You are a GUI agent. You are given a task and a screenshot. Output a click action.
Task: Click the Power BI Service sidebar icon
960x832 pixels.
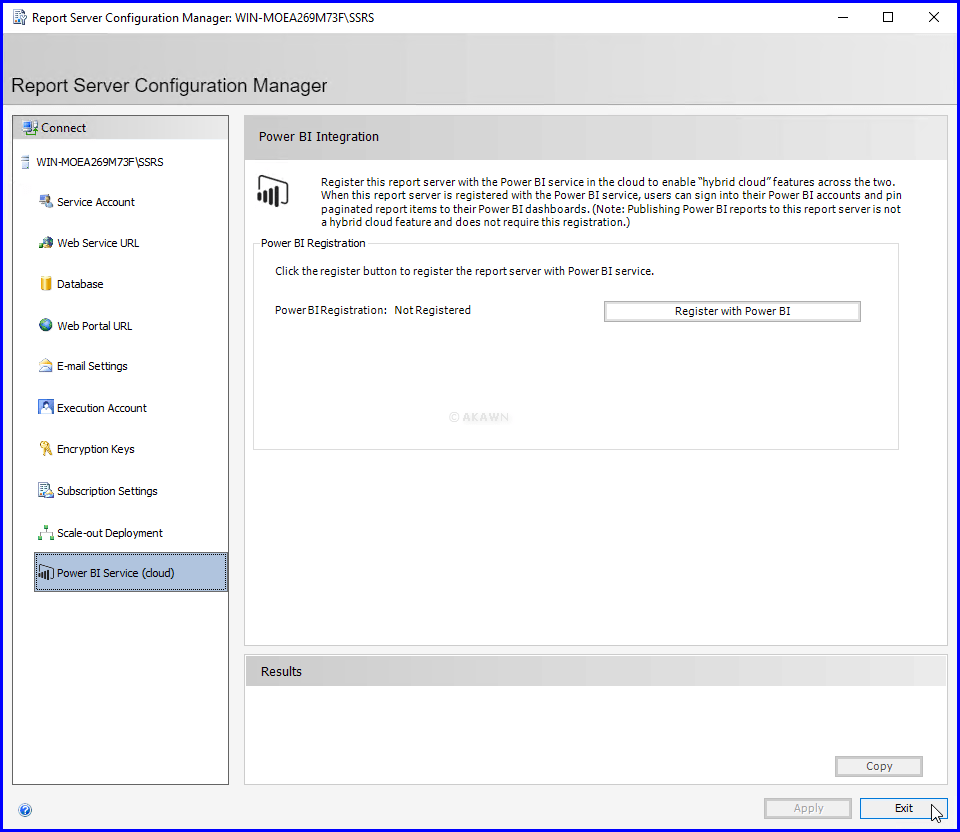click(x=46, y=572)
